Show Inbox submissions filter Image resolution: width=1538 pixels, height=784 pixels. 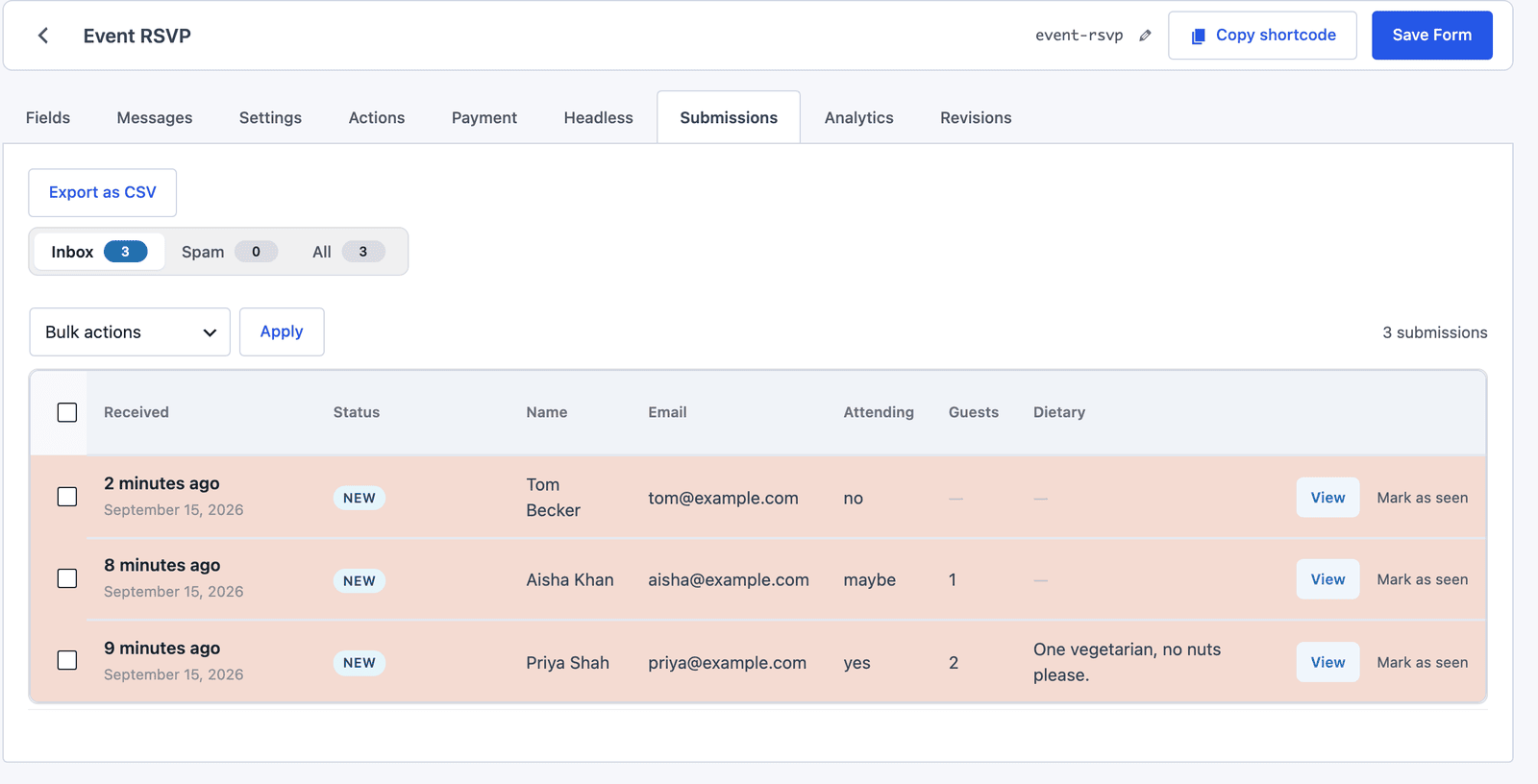pos(99,252)
